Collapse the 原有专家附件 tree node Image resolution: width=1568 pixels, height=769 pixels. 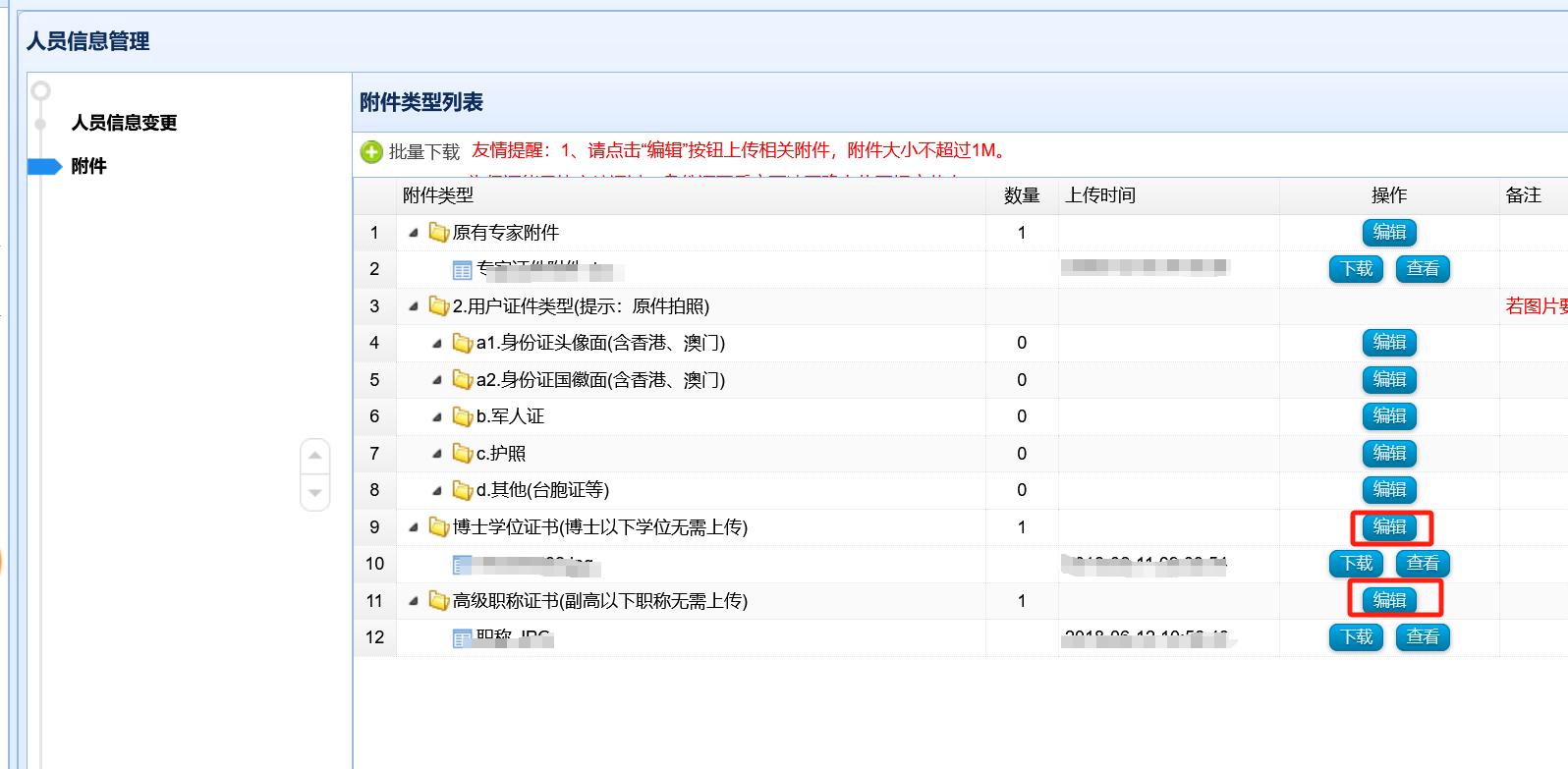coord(414,233)
